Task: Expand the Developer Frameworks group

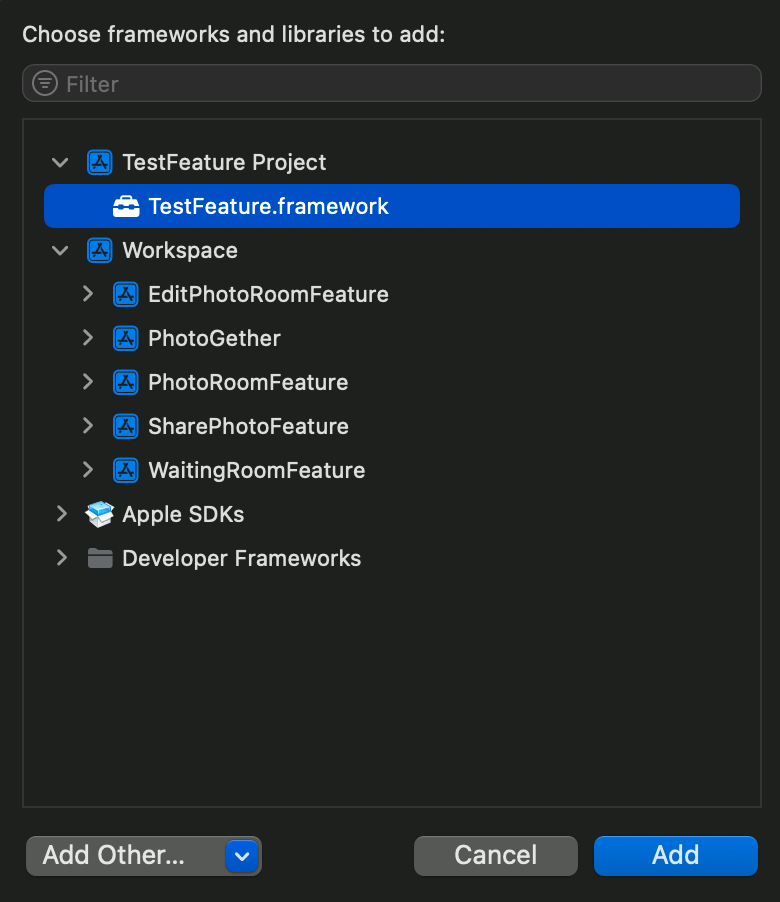Action: (62, 558)
